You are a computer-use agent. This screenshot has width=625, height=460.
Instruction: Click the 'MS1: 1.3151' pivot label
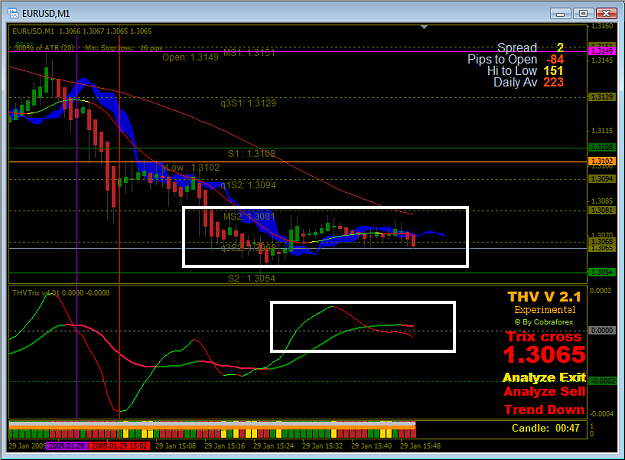point(249,53)
